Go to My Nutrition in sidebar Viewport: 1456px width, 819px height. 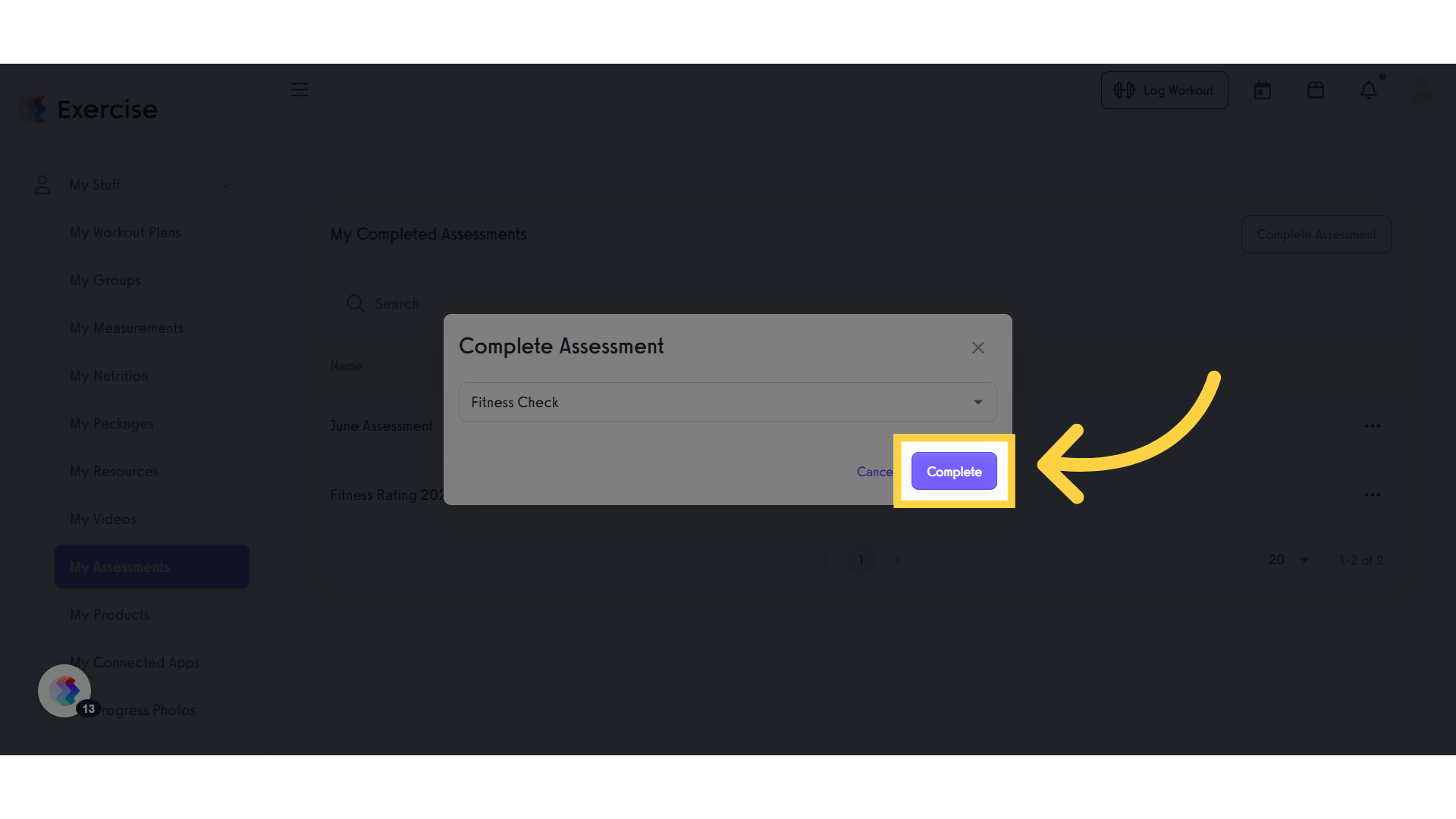[x=109, y=376]
